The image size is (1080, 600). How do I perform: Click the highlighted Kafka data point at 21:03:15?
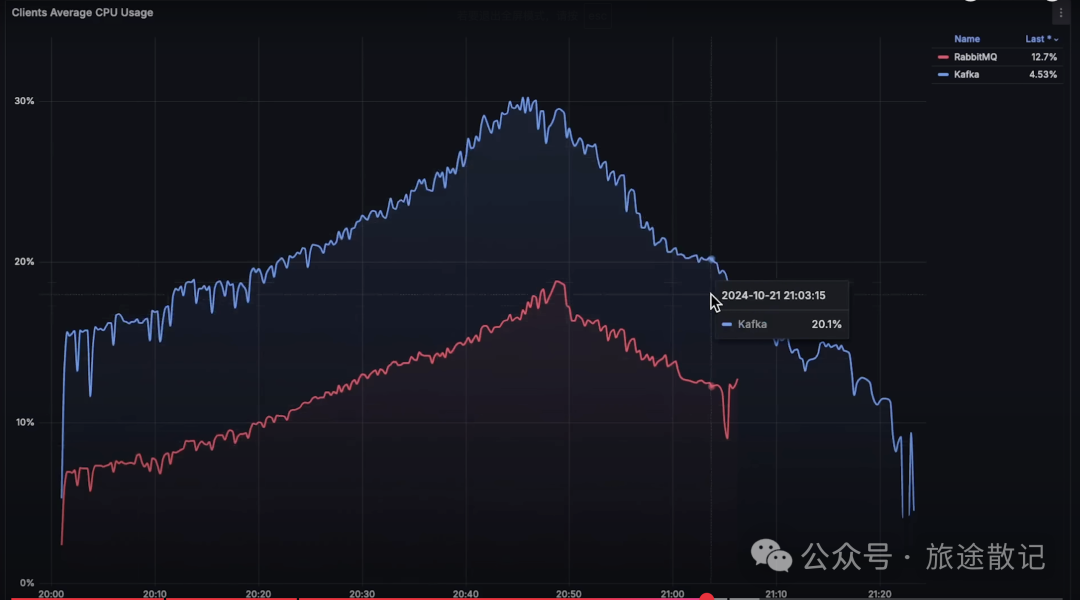pos(712,260)
